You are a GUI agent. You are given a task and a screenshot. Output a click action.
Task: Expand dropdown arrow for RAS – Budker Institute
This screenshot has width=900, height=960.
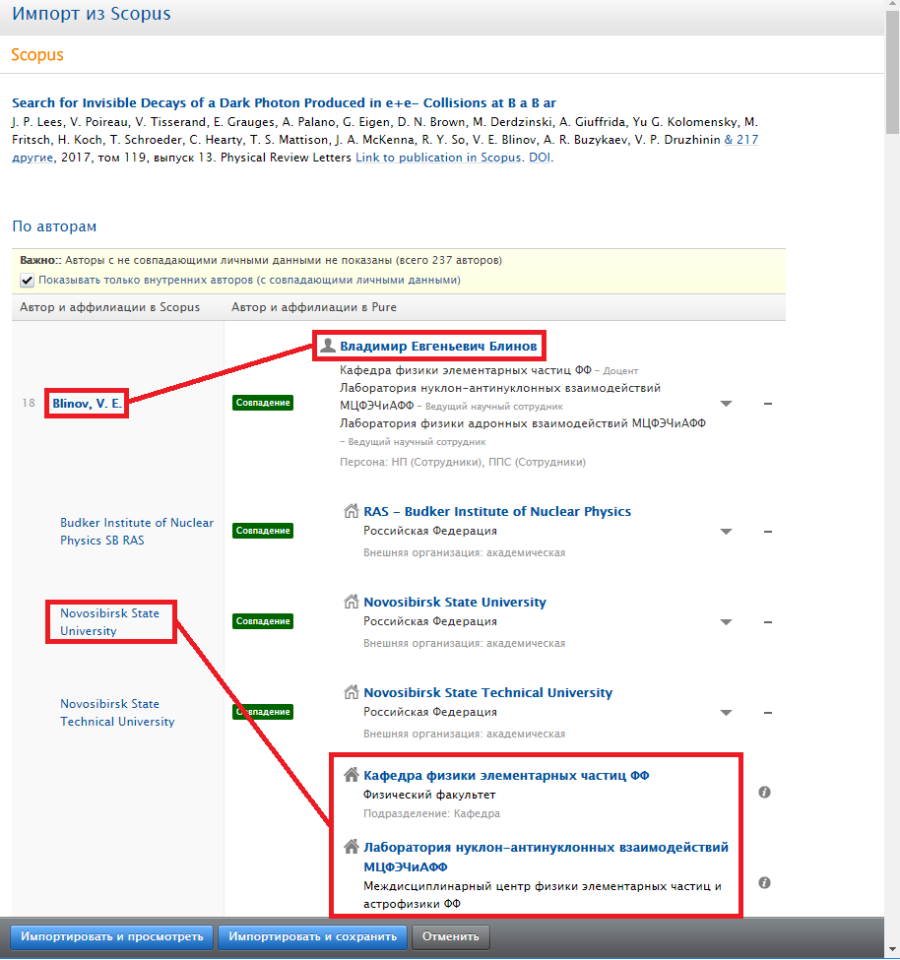[727, 531]
